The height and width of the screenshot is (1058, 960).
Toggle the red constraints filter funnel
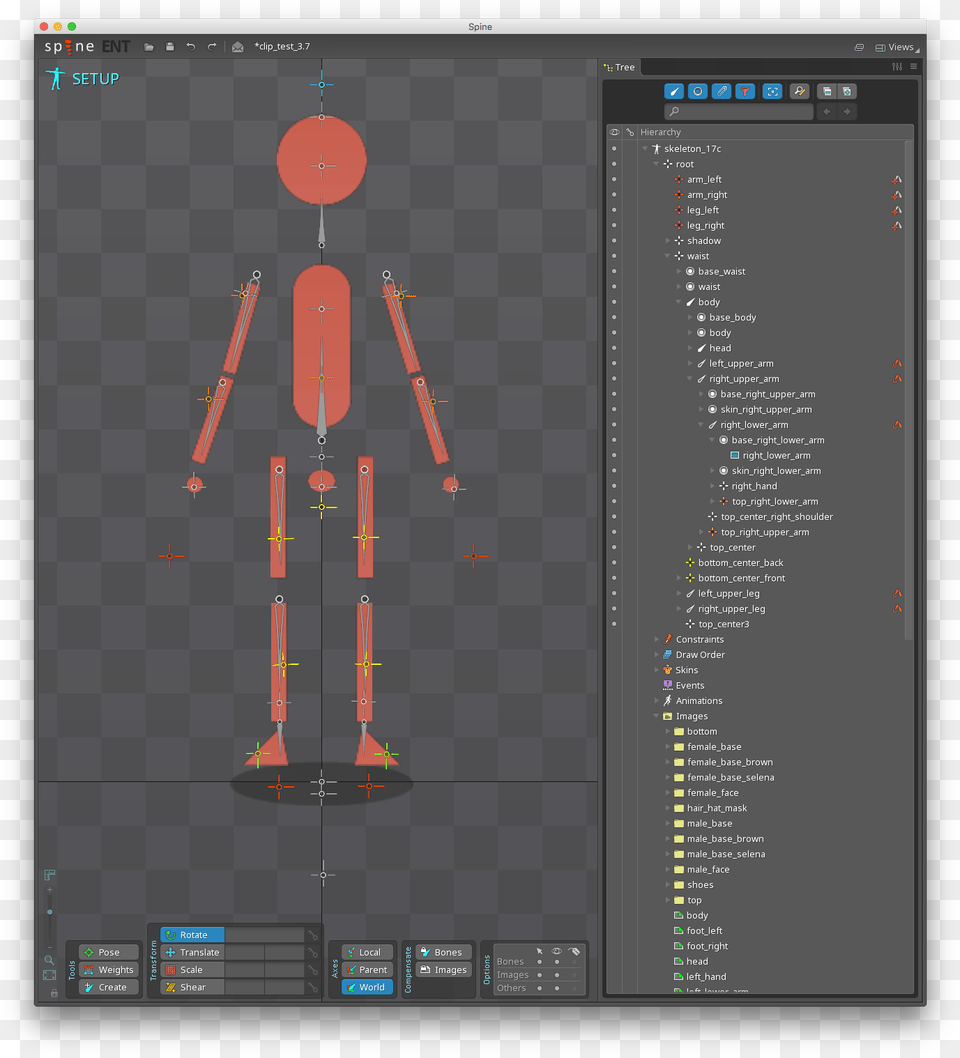(x=745, y=91)
